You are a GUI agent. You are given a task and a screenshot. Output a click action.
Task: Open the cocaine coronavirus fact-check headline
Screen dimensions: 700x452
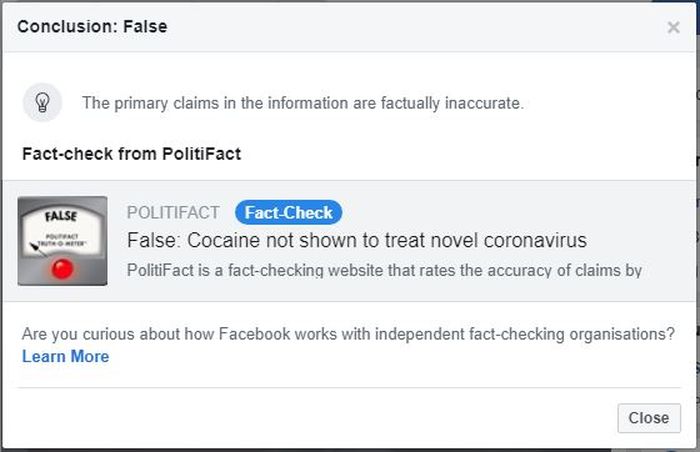point(357,240)
